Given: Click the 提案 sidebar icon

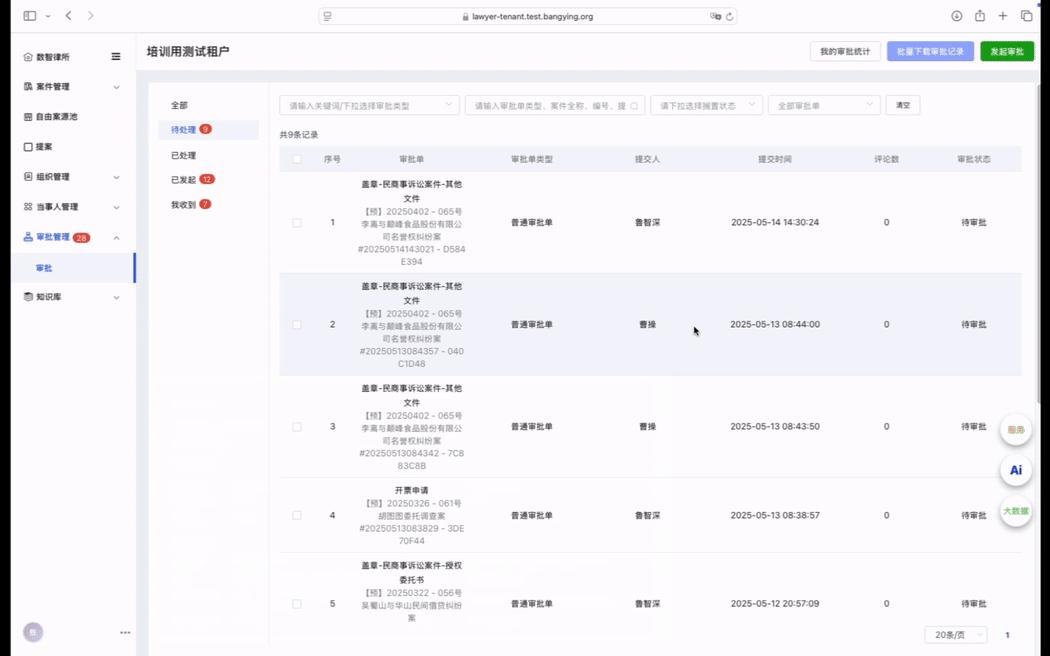Looking at the screenshot, I should pos(27,147).
